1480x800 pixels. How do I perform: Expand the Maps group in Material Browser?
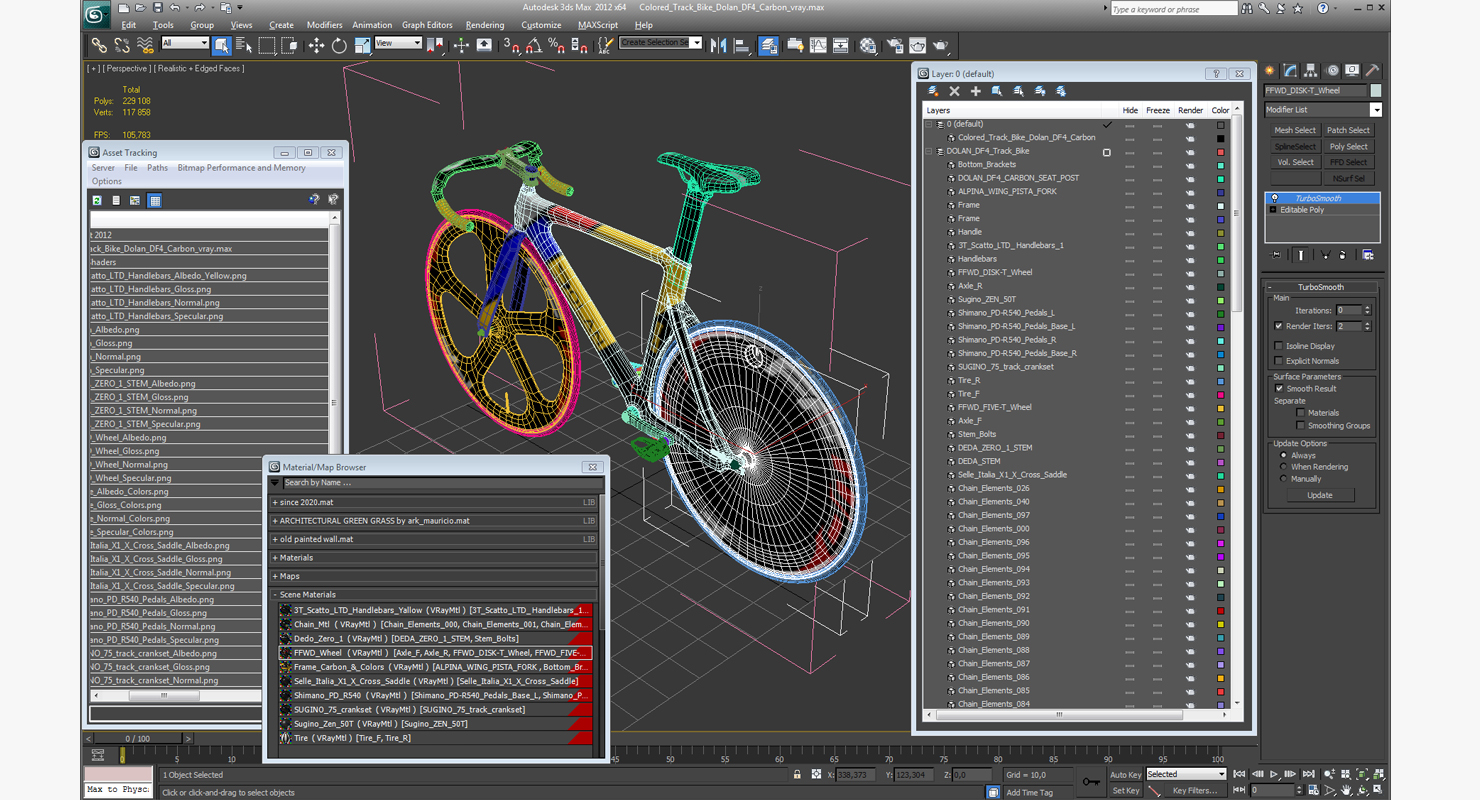pos(275,577)
